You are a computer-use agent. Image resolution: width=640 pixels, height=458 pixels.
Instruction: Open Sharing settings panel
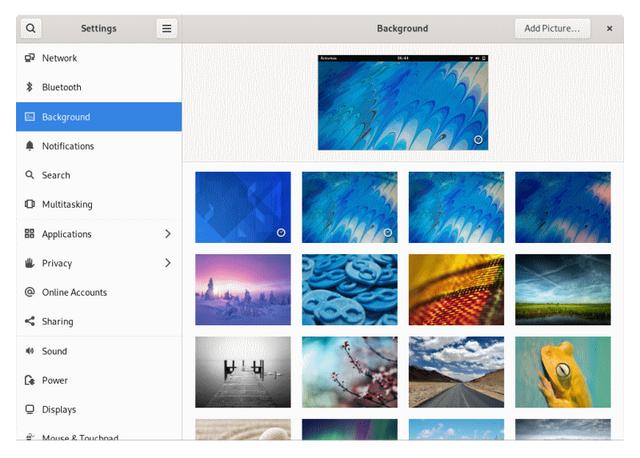99,322
